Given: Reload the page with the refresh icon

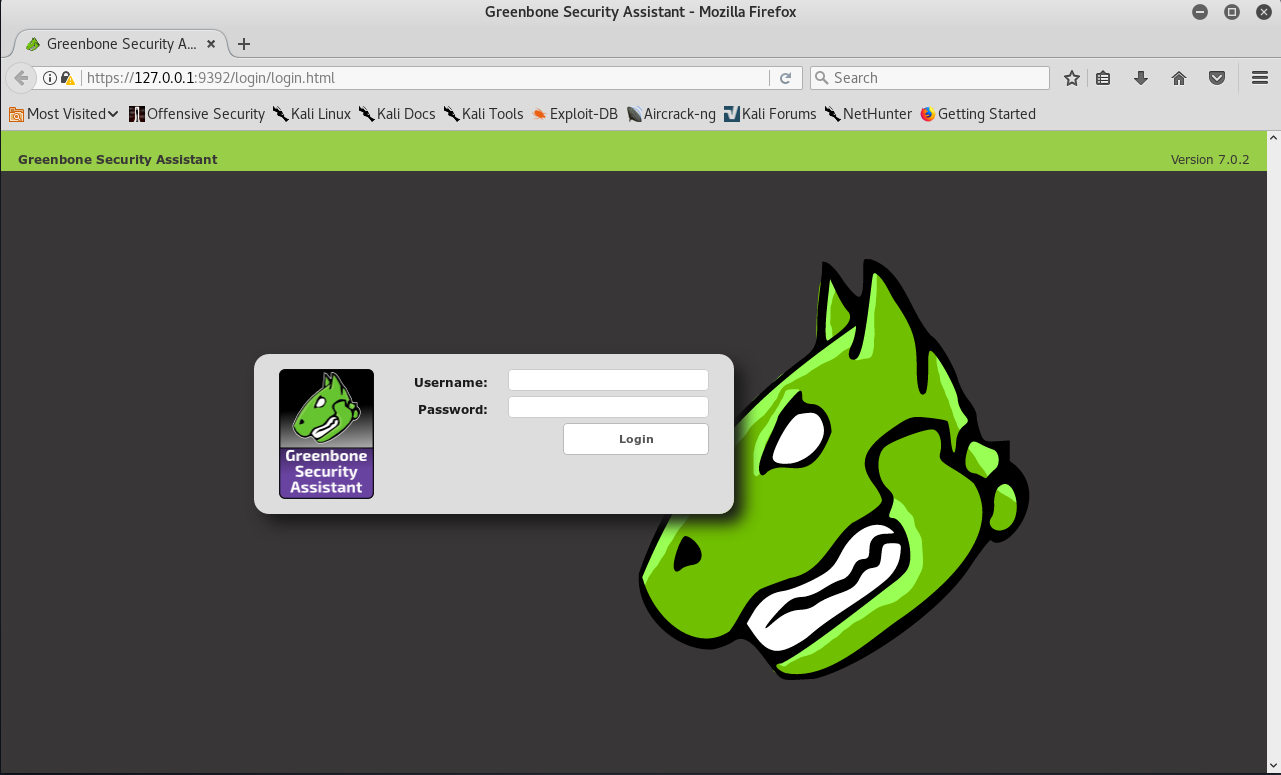Looking at the screenshot, I should (x=785, y=78).
